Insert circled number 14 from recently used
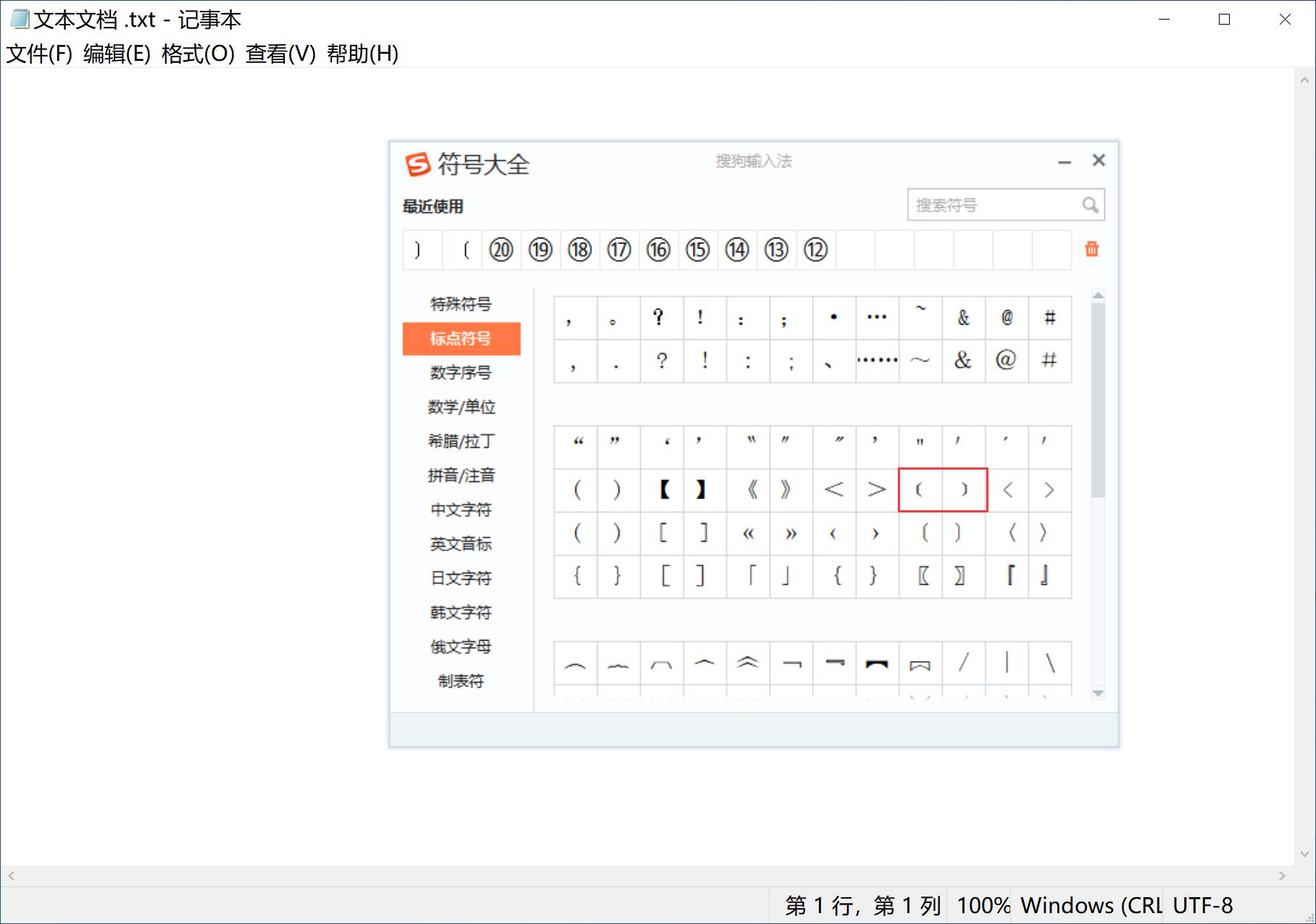This screenshot has width=1316, height=924. tap(736, 250)
